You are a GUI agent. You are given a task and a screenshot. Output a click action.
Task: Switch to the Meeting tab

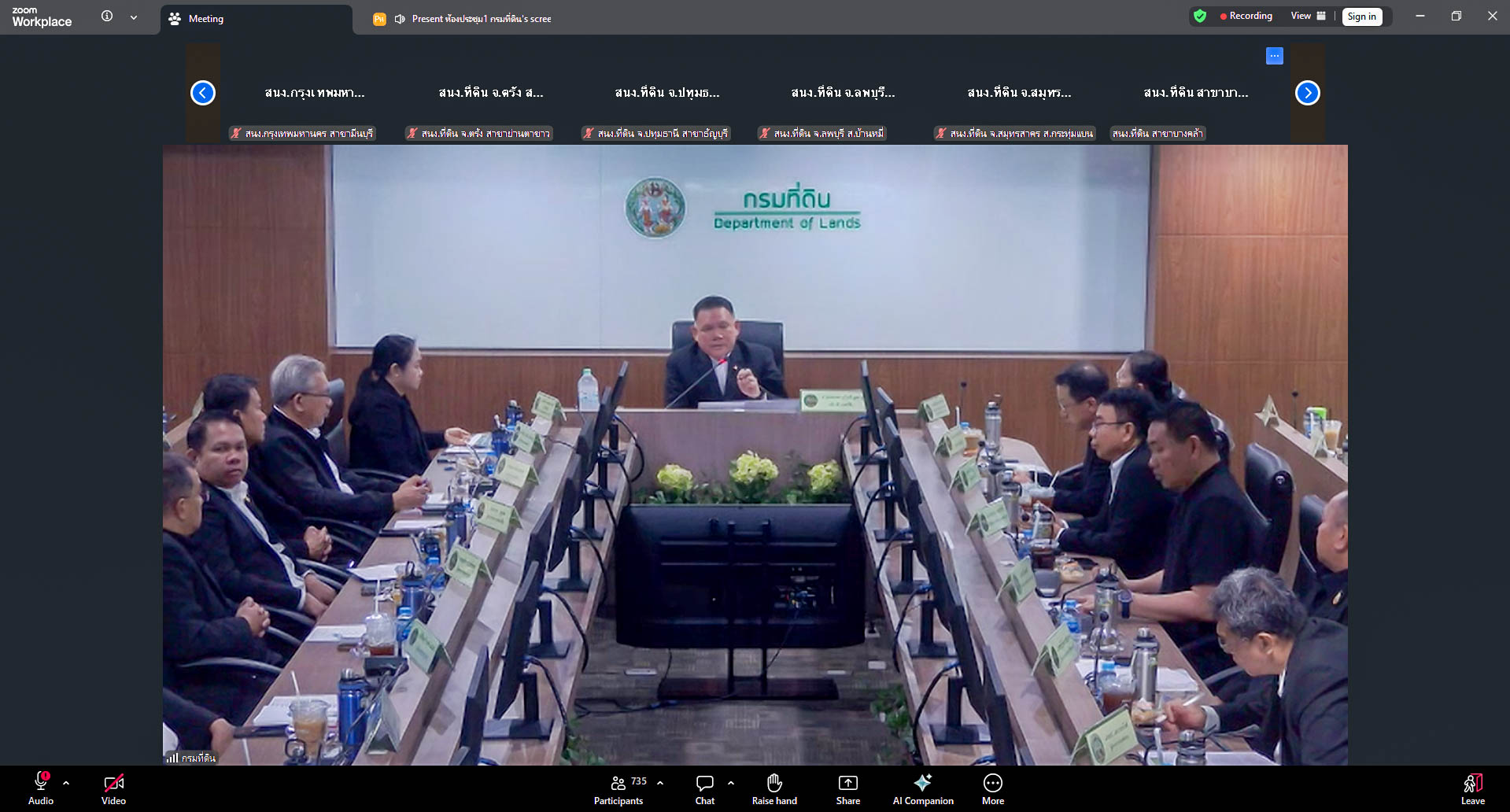tap(206, 19)
